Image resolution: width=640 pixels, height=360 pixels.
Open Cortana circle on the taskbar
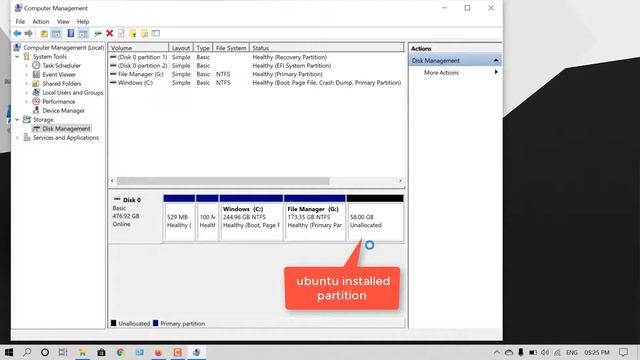45,352
